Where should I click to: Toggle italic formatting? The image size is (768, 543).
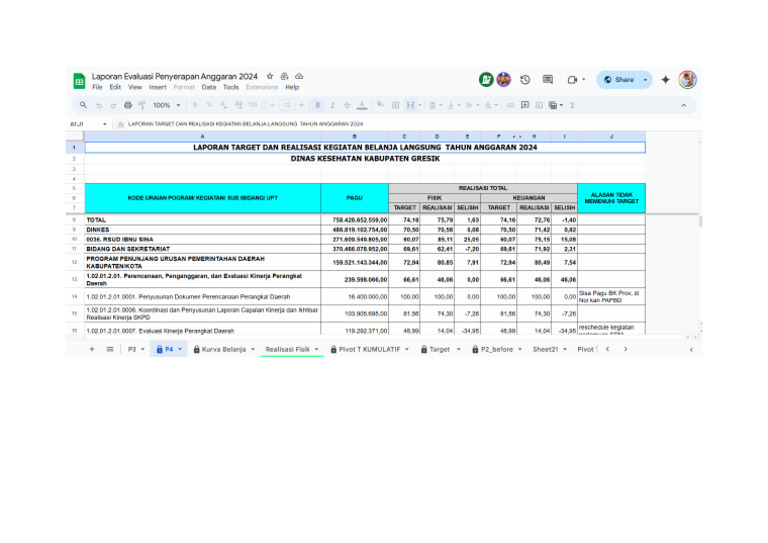[332, 105]
